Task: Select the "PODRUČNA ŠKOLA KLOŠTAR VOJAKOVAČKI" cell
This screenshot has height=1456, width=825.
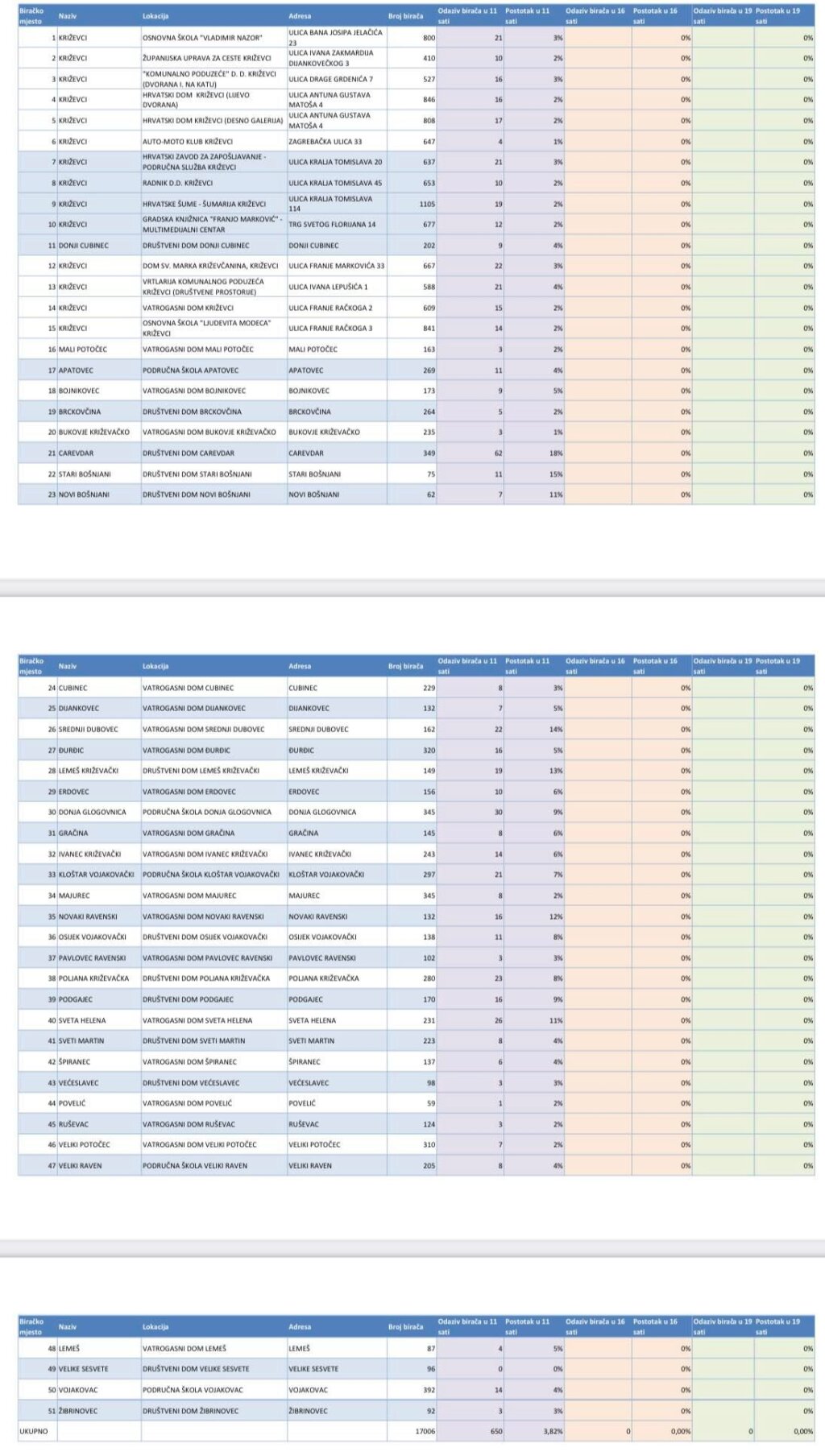Action: point(211,875)
